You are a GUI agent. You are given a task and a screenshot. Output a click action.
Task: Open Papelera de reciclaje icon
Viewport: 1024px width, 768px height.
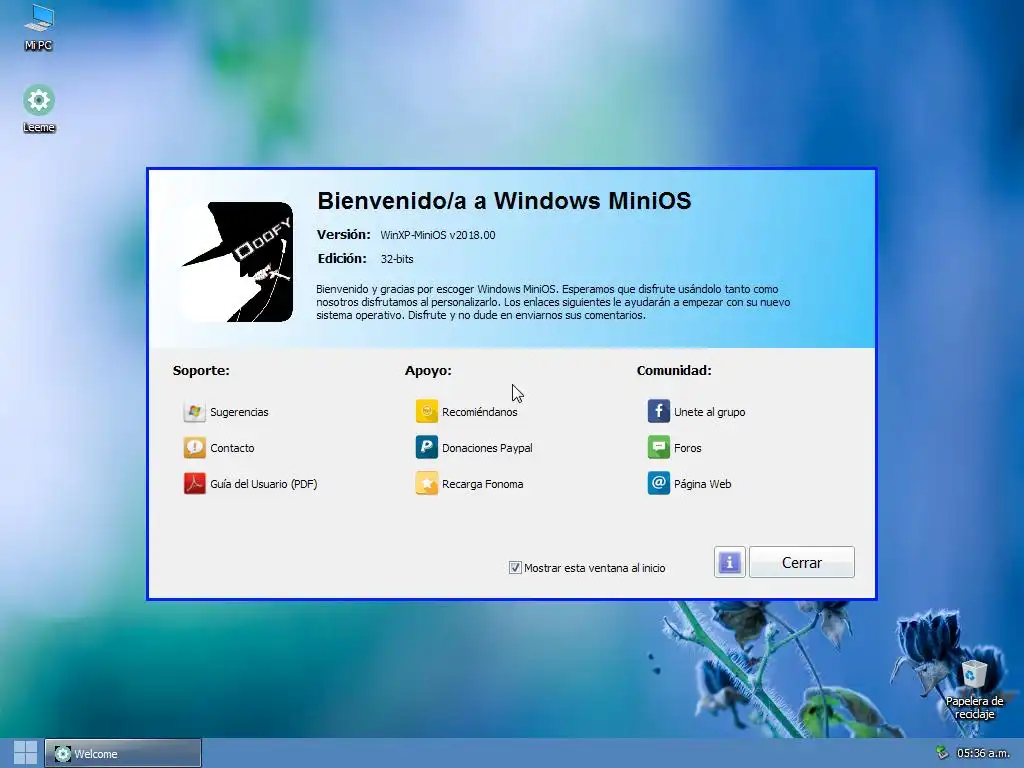pos(974,690)
